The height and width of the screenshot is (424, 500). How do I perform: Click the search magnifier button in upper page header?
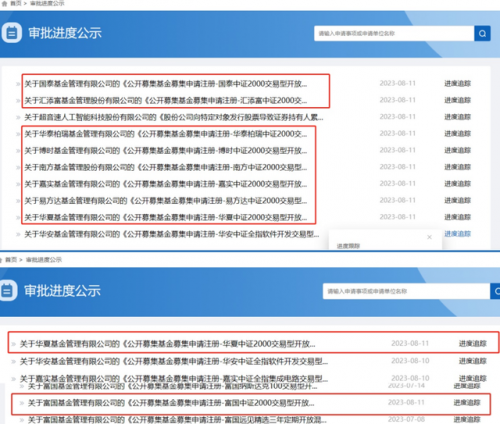(482, 33)
